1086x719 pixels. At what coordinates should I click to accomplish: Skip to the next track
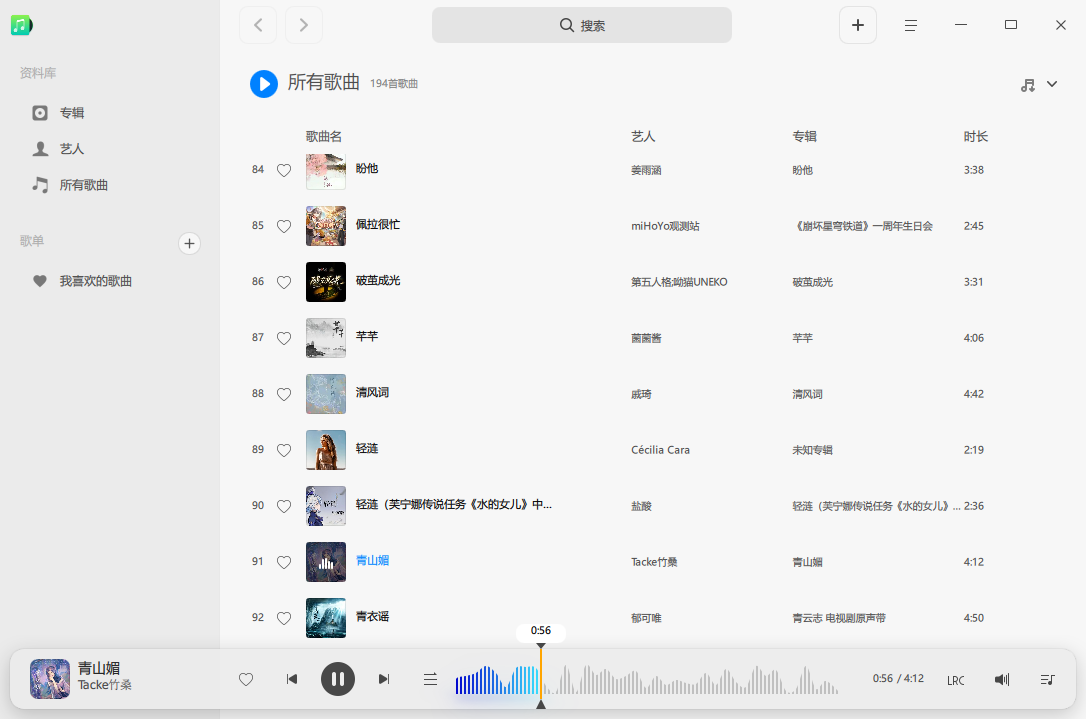click(x=384, y=679)
